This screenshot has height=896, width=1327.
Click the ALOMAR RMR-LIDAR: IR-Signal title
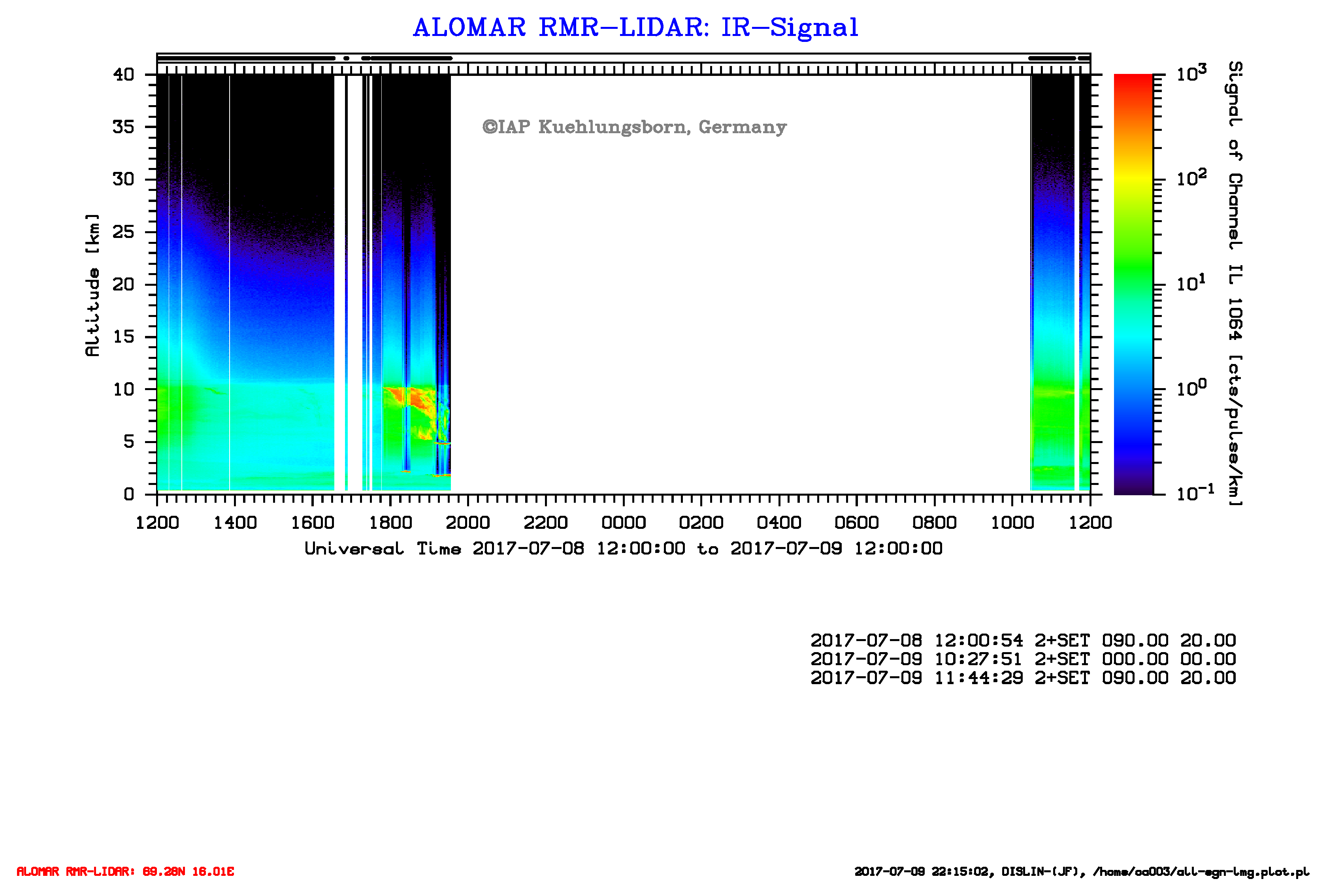tap(635, 27)
